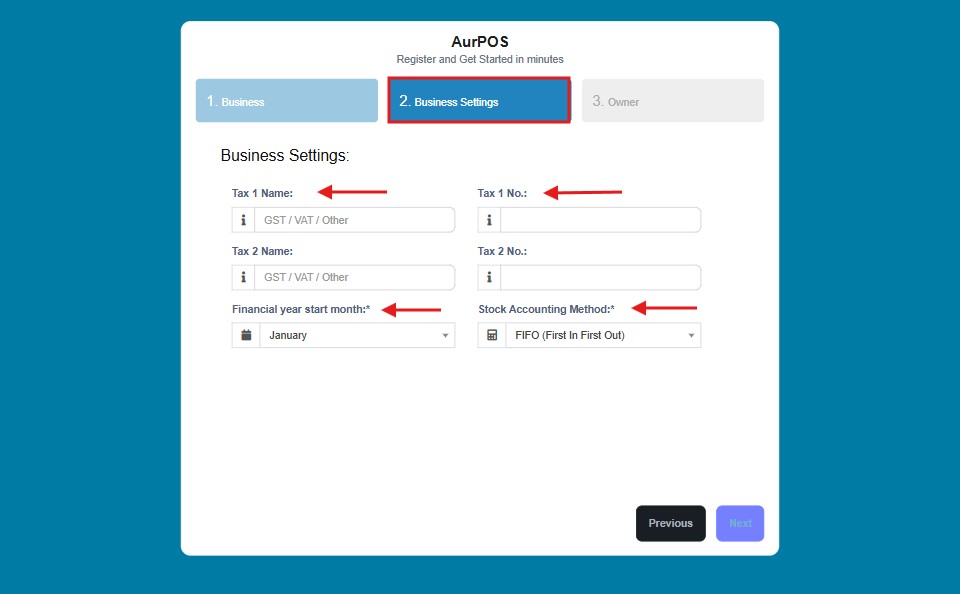Focus the Tax 2 Name input field
The image size is (960, 594).
pyautogui.click(x=354, y=277)
